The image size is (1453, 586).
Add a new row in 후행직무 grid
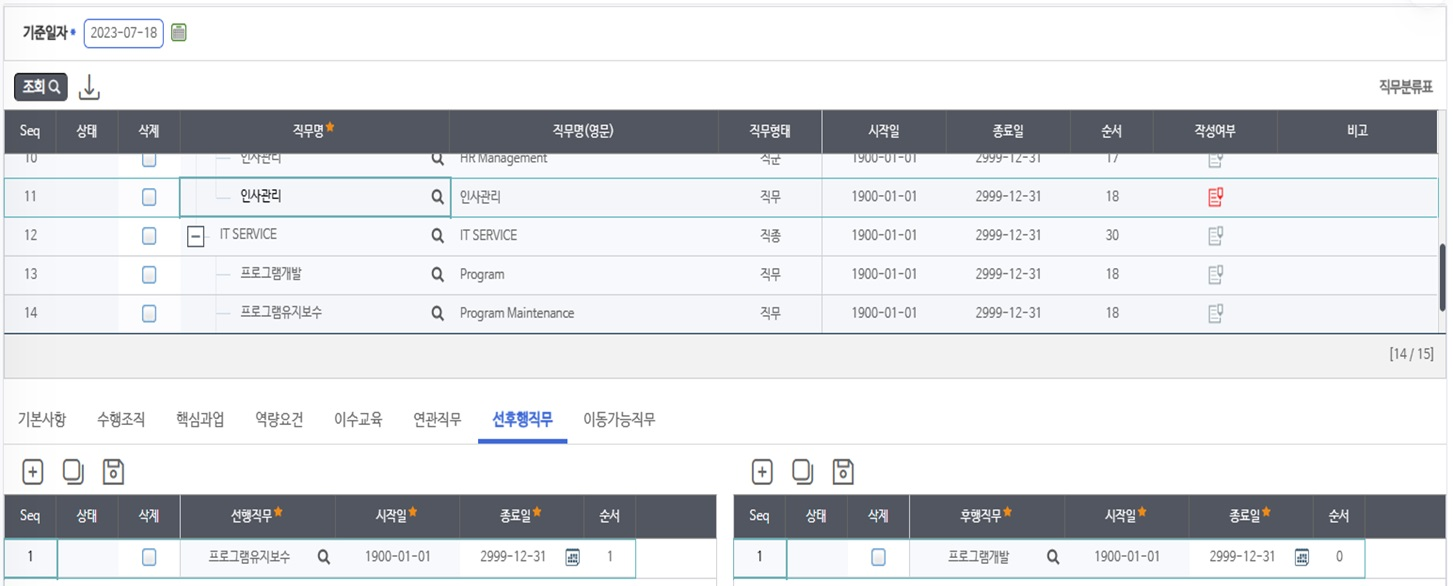coord(762,472)
